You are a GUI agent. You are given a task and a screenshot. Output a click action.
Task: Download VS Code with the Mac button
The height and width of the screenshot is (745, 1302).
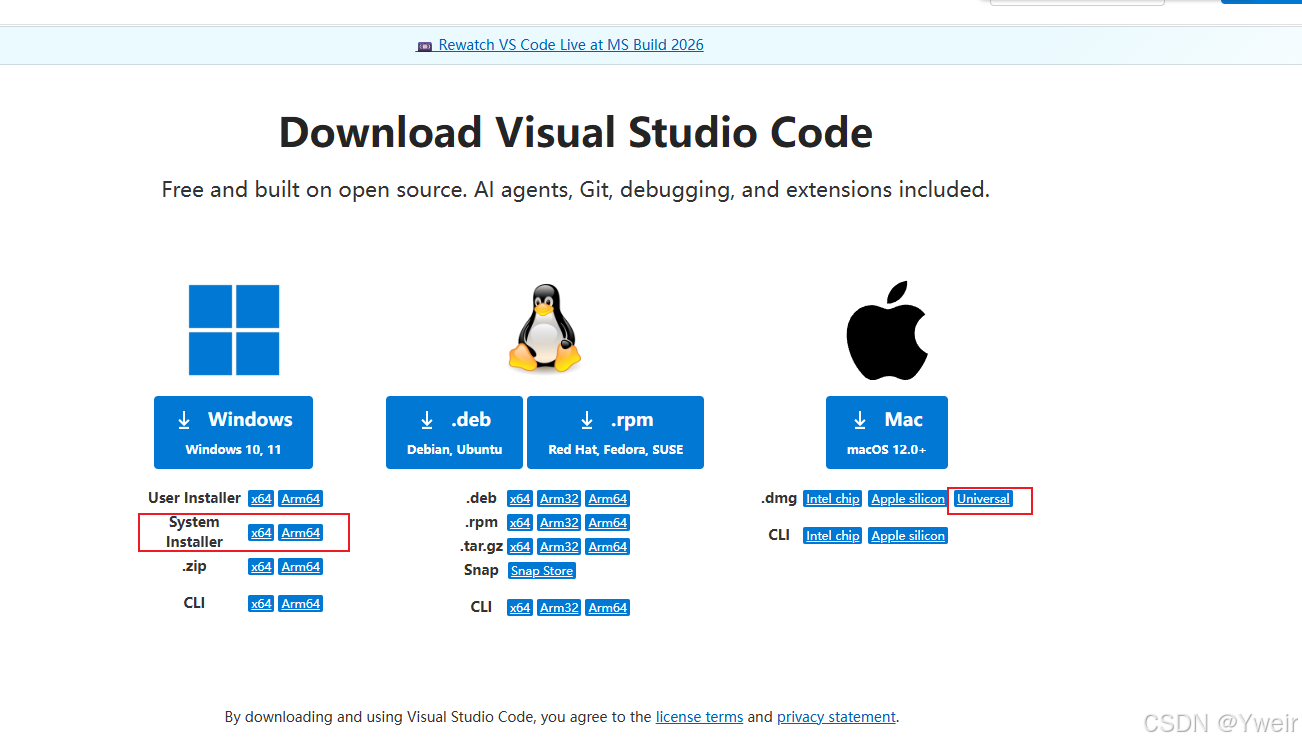[887, 432]
